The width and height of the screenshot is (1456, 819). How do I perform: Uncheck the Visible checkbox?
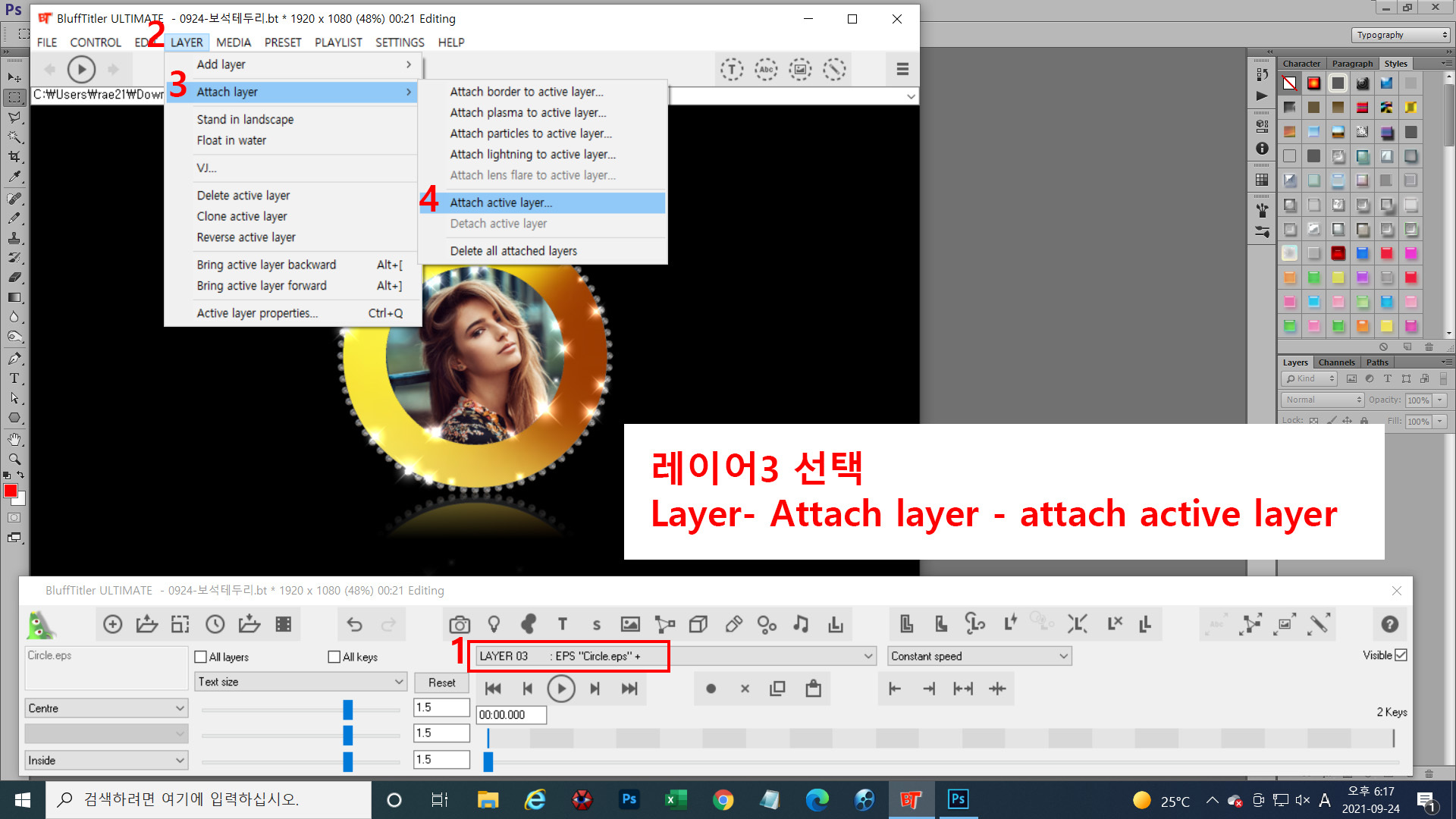tap(1401, 655)
